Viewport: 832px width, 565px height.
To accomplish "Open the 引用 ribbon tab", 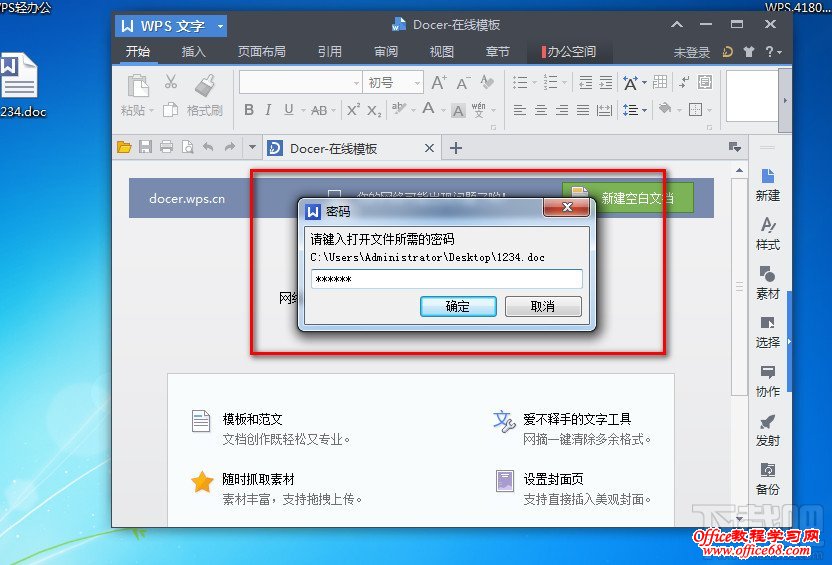I will coord(330,51).
